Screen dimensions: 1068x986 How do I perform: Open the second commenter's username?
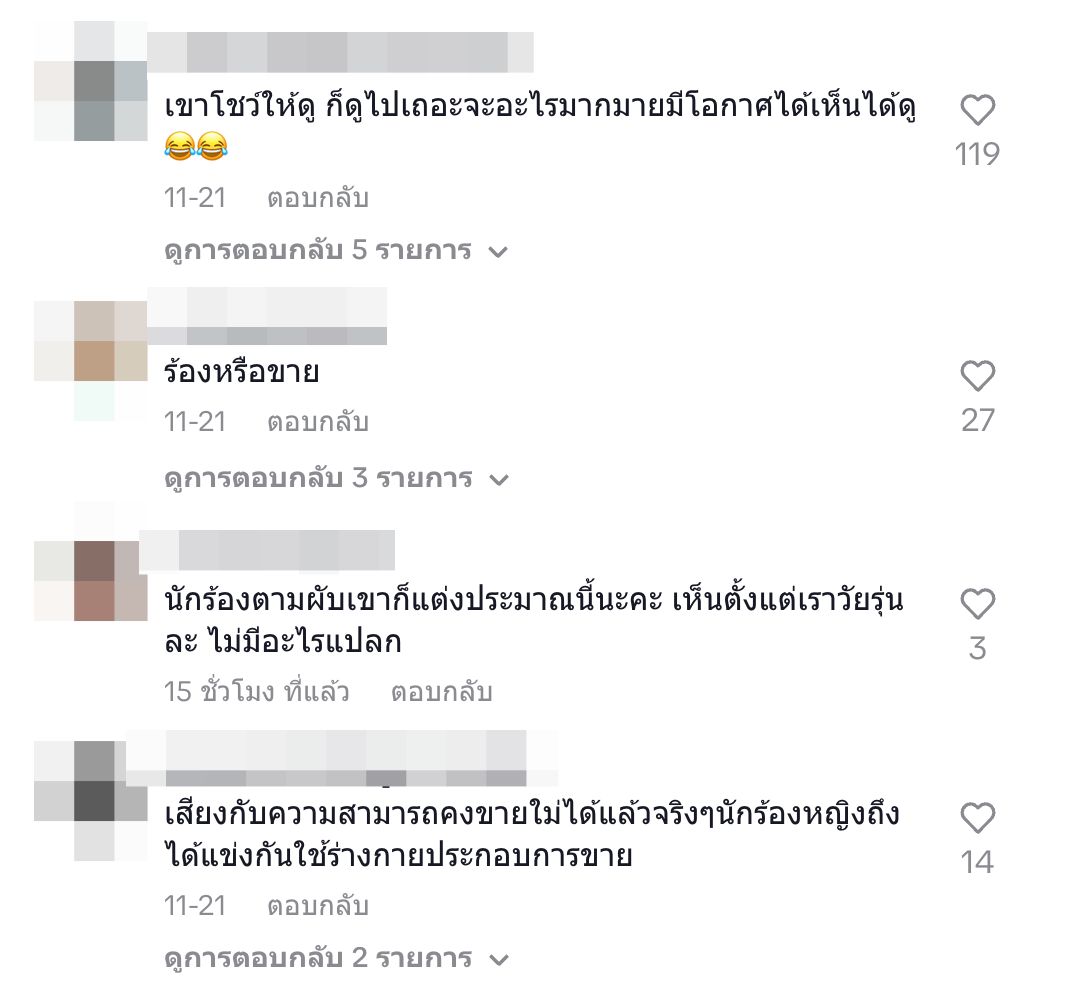coord(267,316)
